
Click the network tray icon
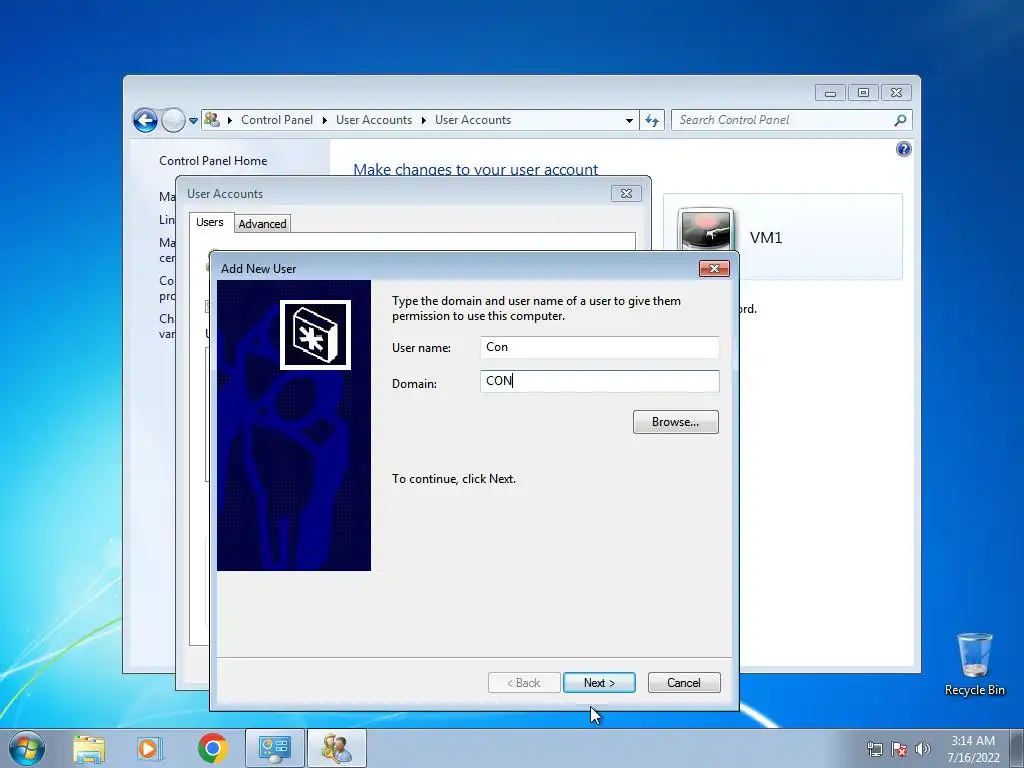point(874,749)
